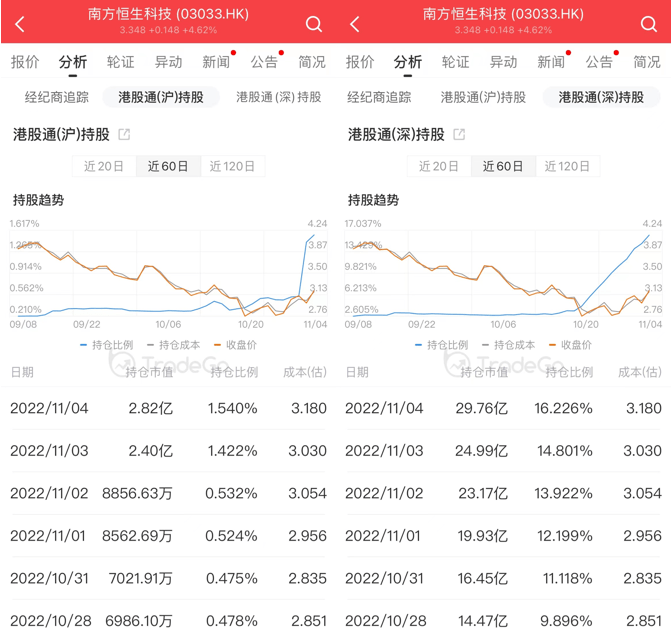Open 公告 tab in the left panel
The height and width of the screenshot is (639, 671).
pyautogui.click(x=264, y=62)
